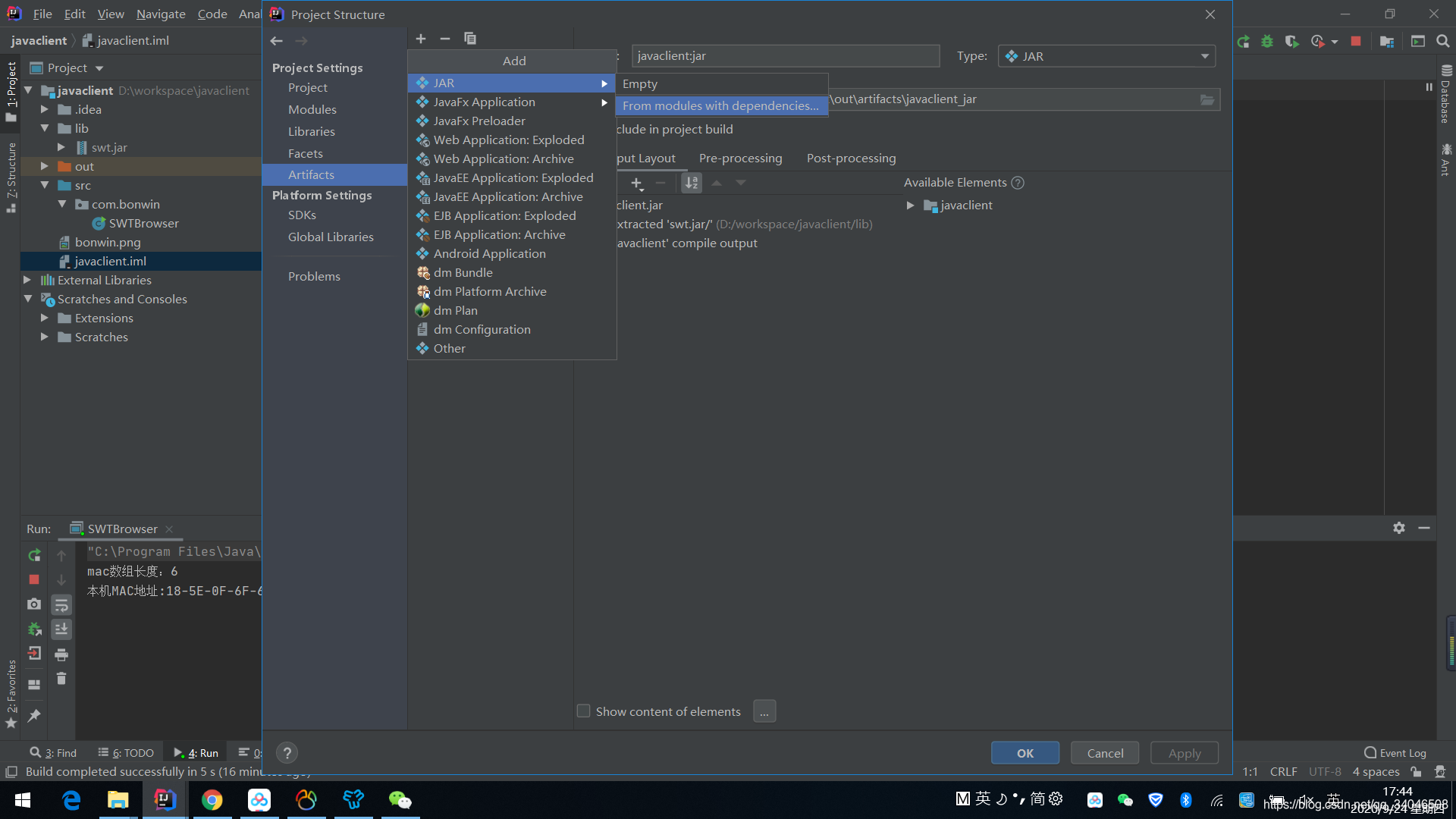The height and width of the screenshot is (819, 1456).
Task: Select Empty JAR option
Action: click(721, 84)
